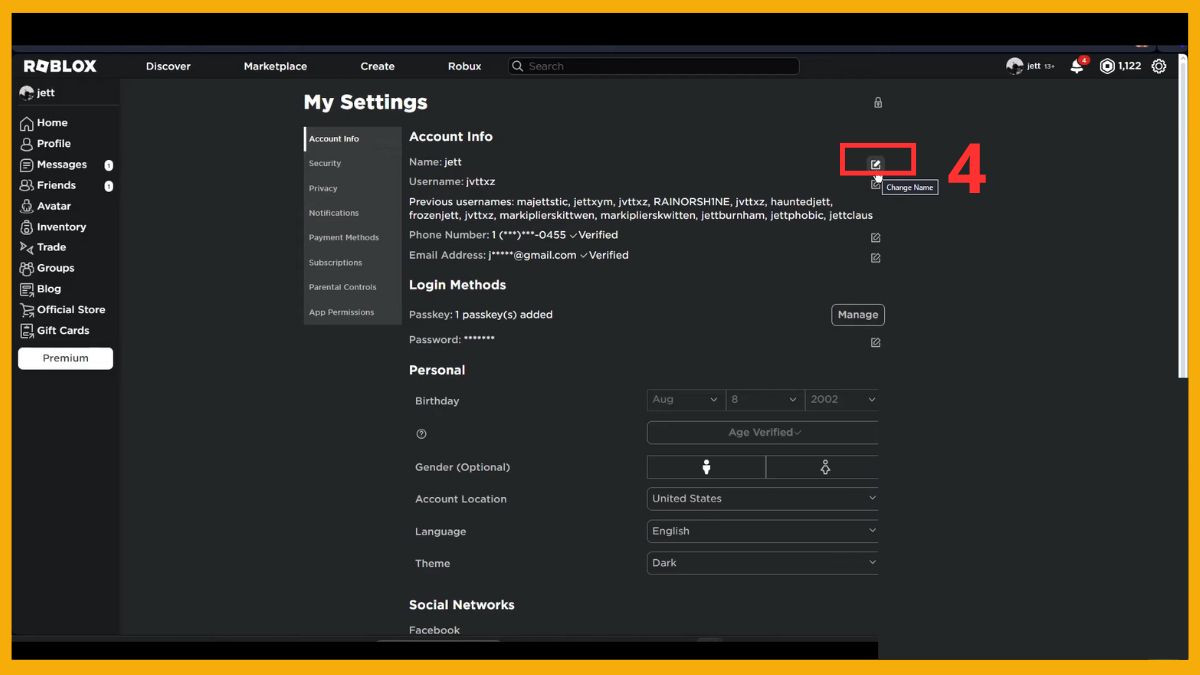Click the Change Name edit icon

(876, 164)
